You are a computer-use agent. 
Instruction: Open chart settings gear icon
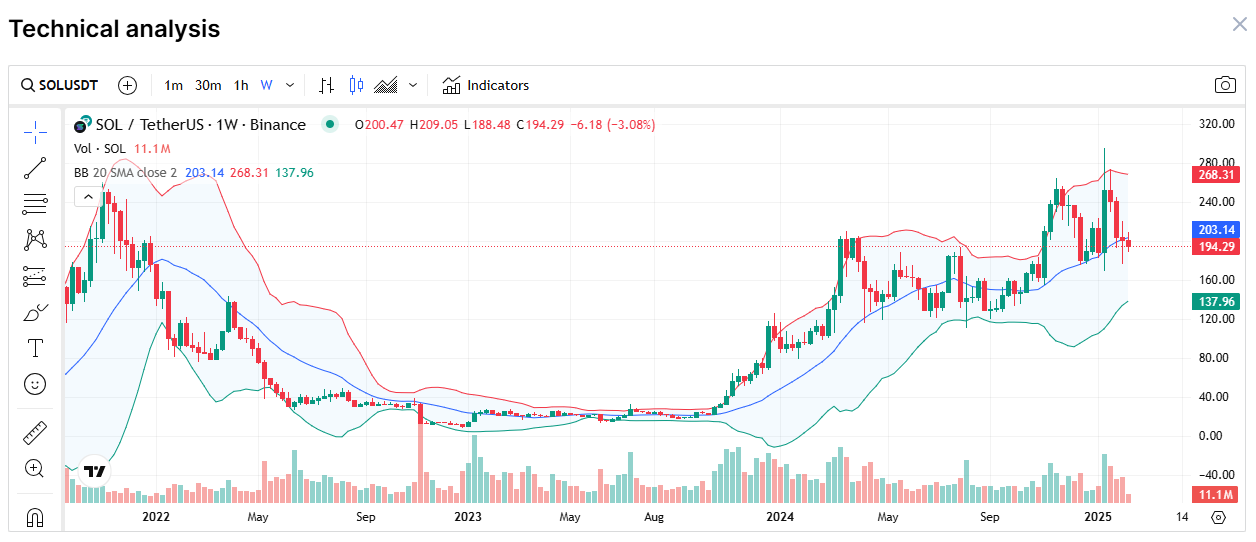pos(1218,517)
